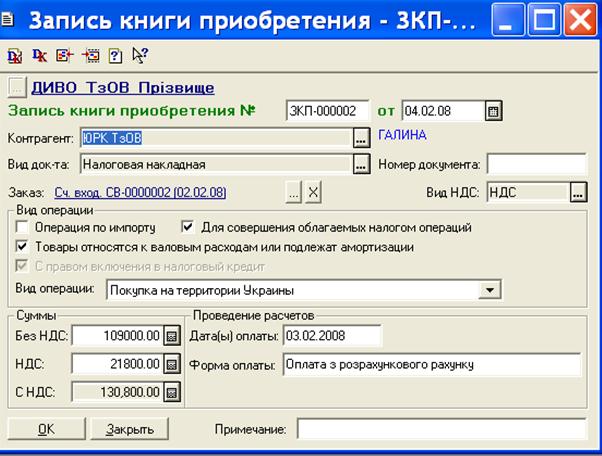Open the ДИВО ТзОВ Прізвище link

(x=123, y=88)
